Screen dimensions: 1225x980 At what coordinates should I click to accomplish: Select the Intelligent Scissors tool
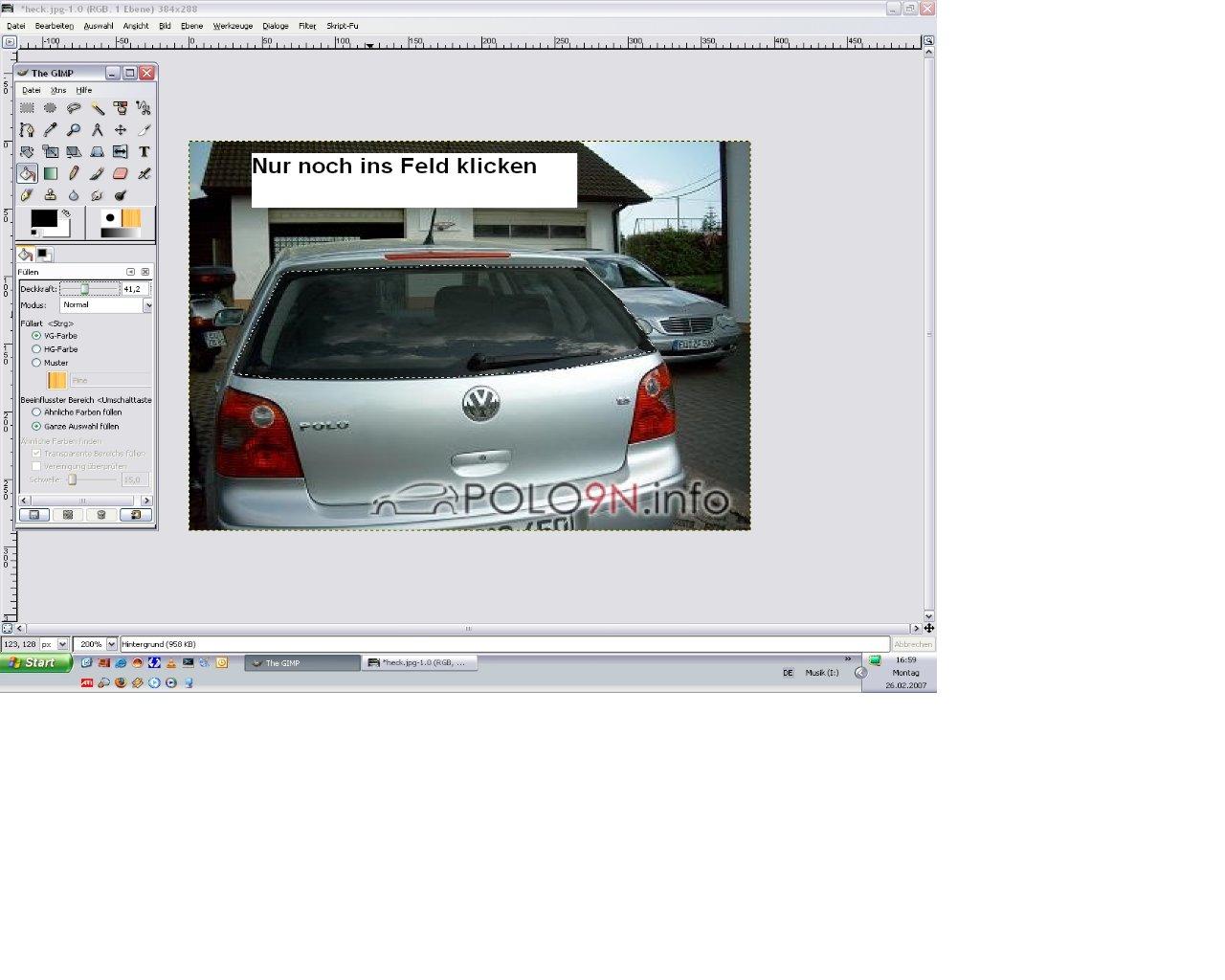click(x=144, y=108)
